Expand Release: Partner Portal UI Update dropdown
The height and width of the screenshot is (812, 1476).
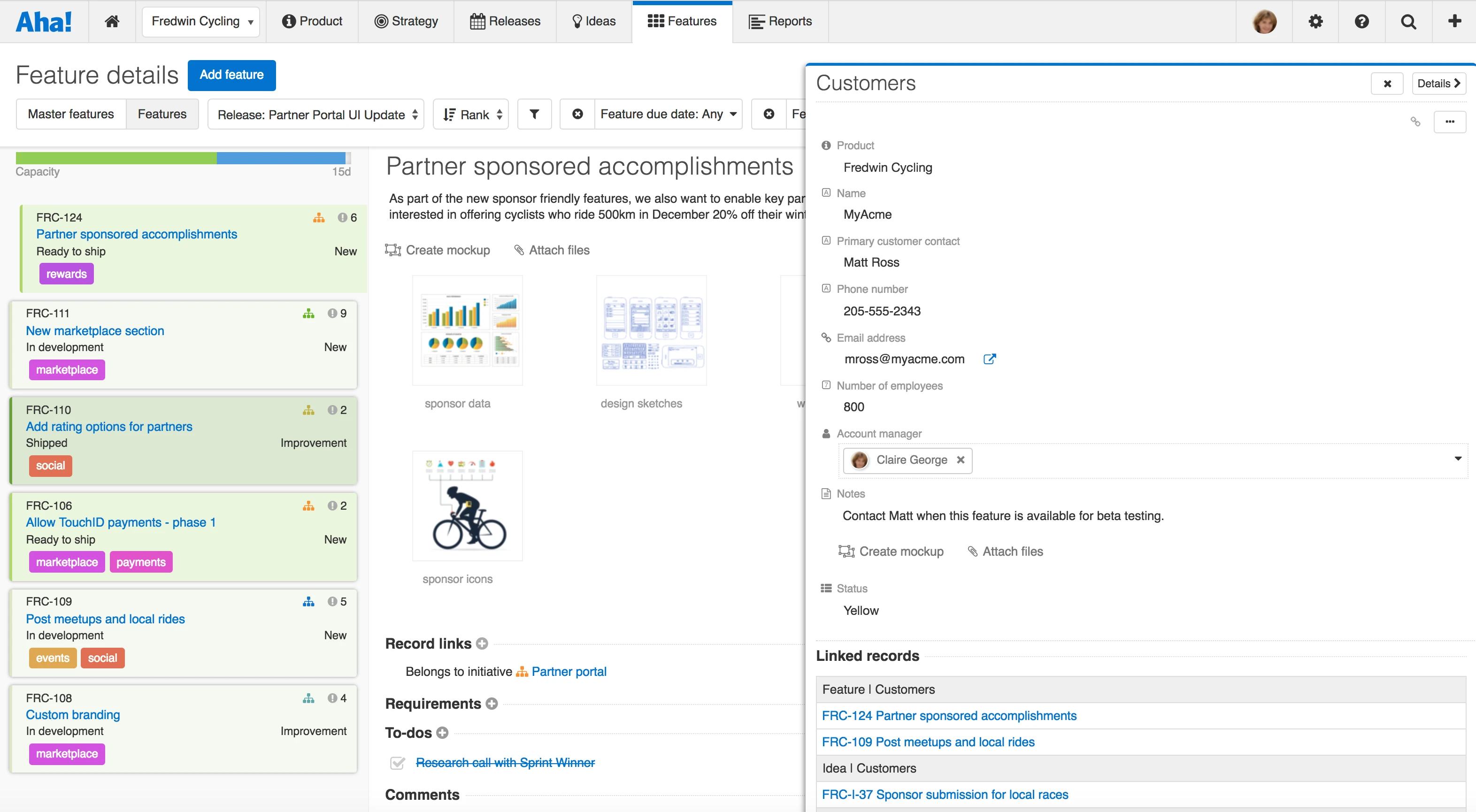316,115
